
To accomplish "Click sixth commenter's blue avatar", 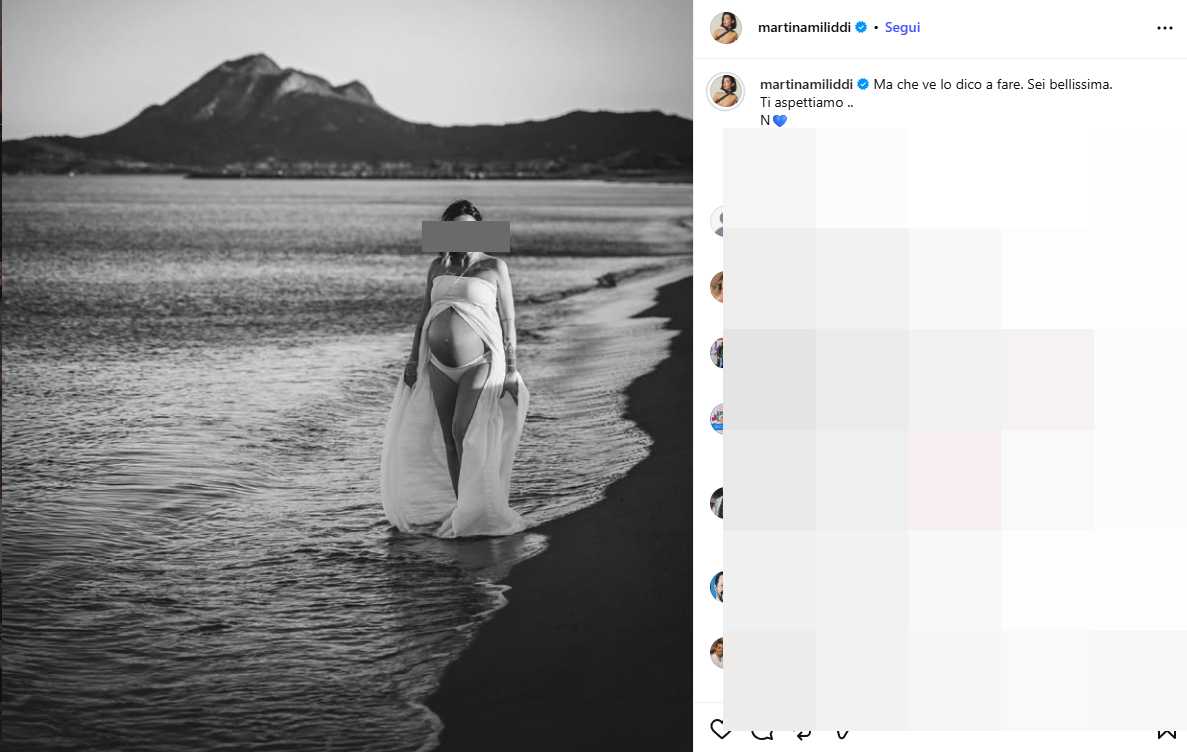I will pos(717,587).
